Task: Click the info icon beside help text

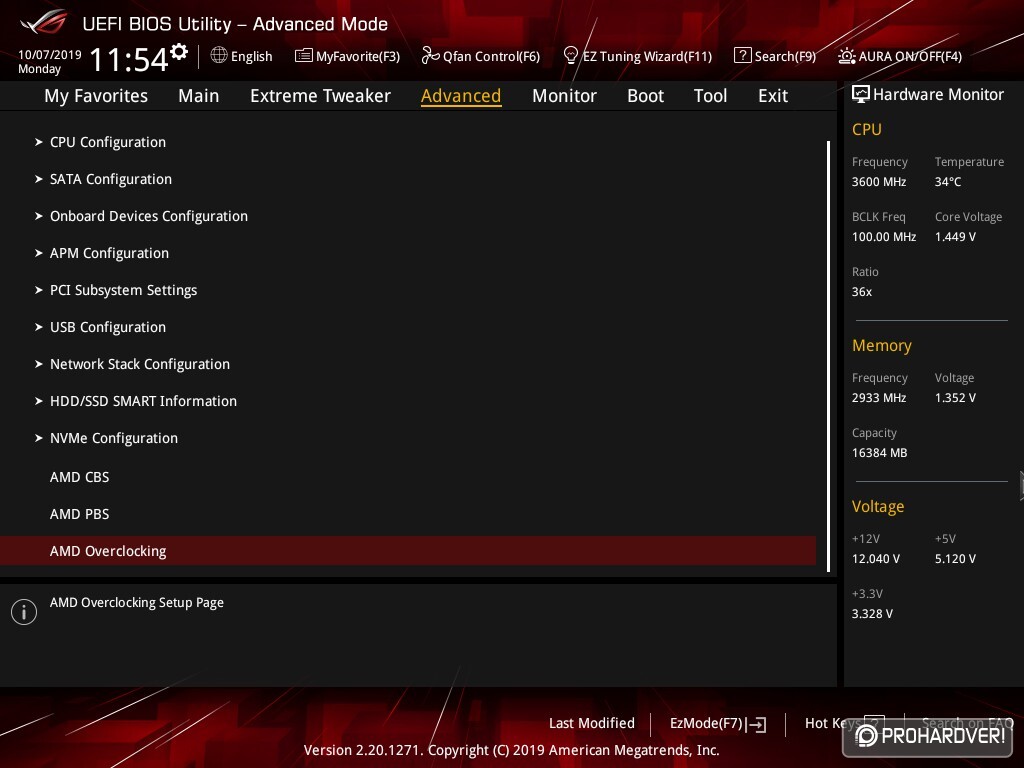Action: pos(24,612)
